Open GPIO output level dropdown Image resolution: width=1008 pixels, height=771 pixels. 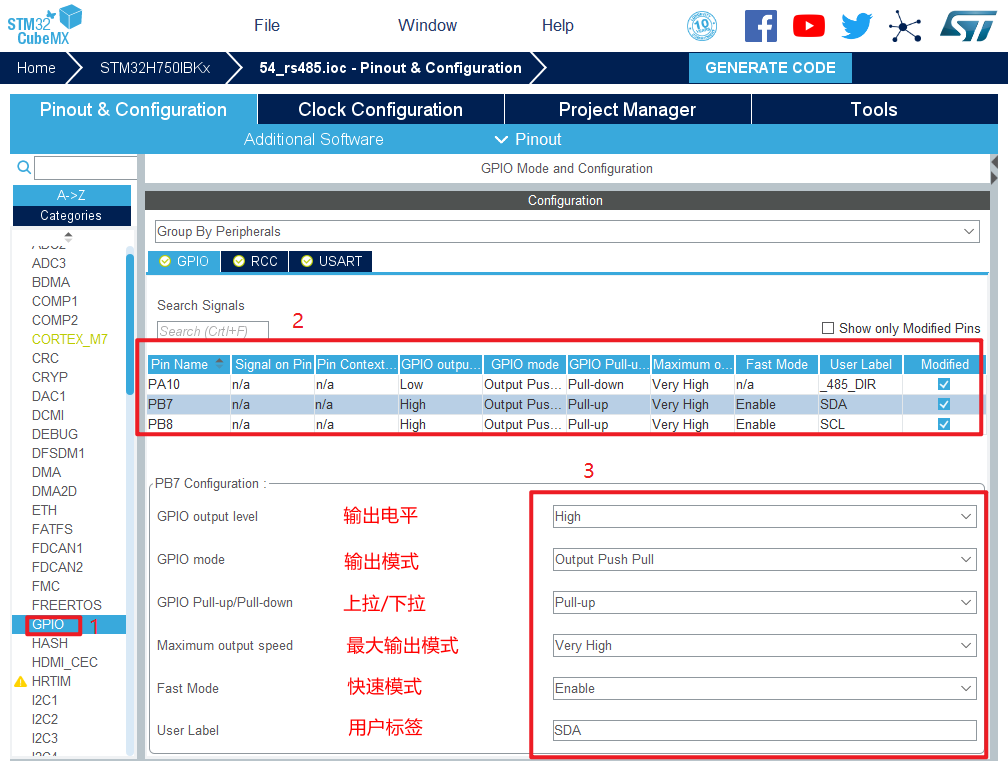[x=764, y=517]
